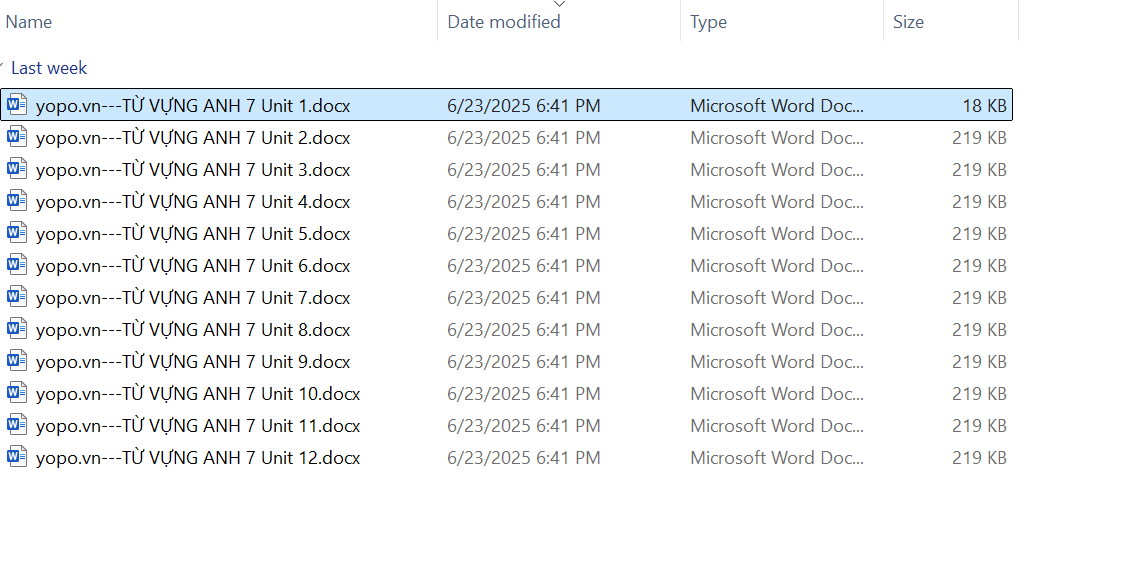Collapse the Last week group chevron
1147x571 pixels.
click(3, 68)
